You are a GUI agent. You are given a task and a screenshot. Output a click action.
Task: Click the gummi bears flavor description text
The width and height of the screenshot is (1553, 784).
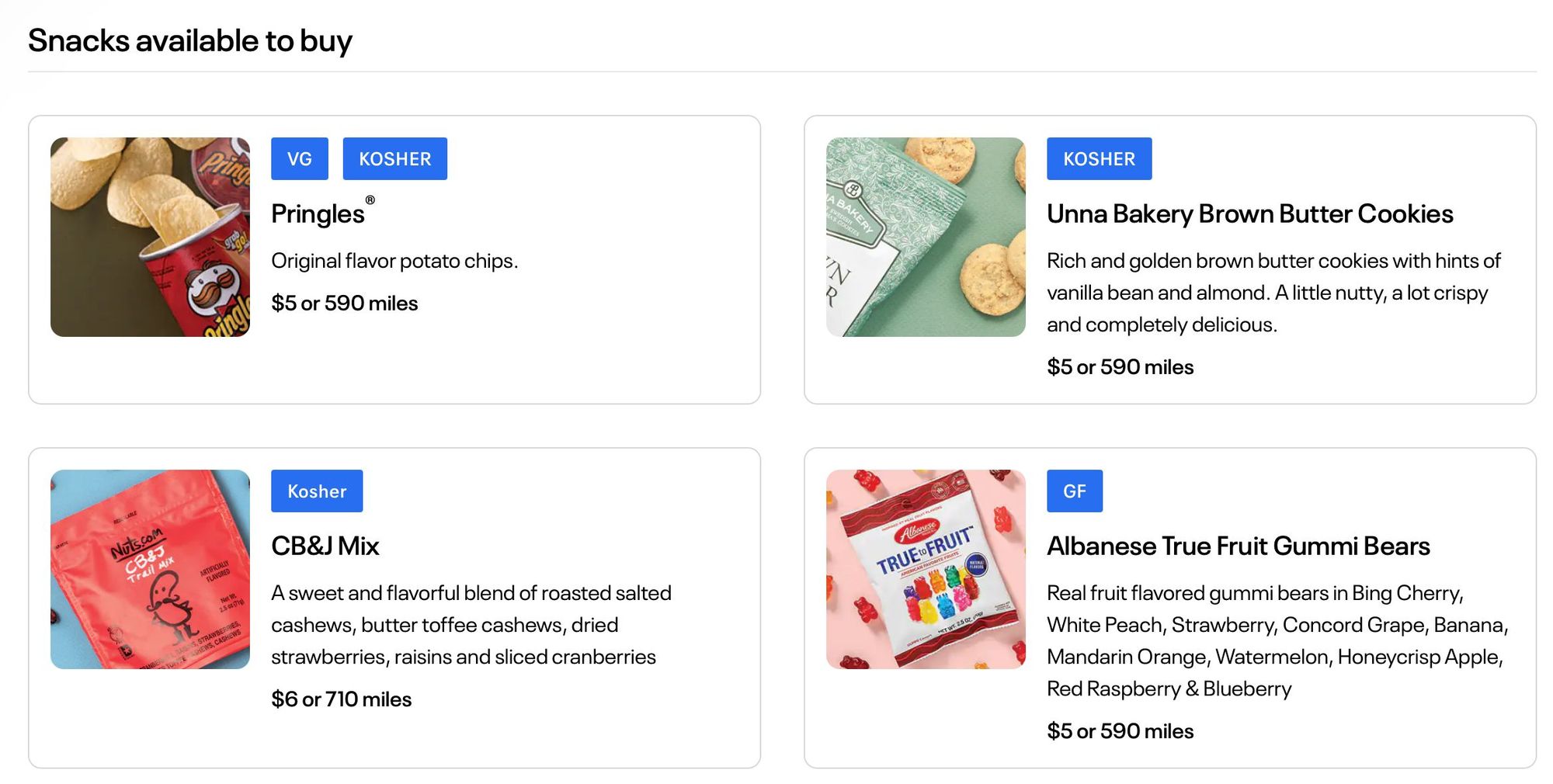tap(1277, 640)
